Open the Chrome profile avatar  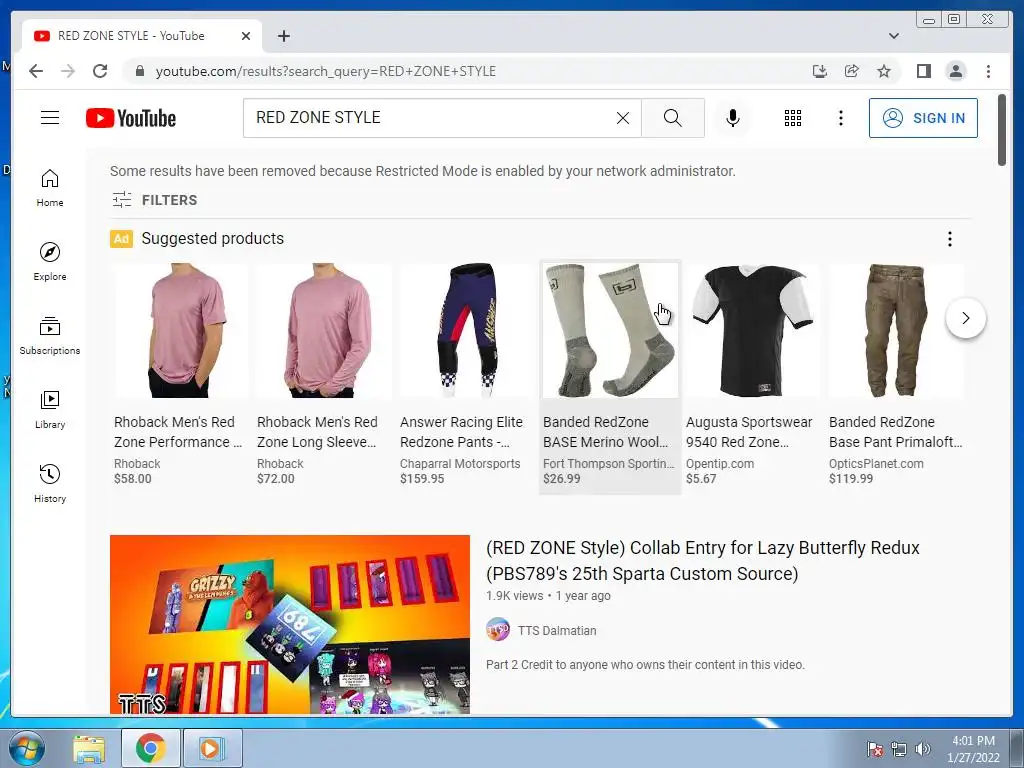pyautogui.click(x=955, y=71)
